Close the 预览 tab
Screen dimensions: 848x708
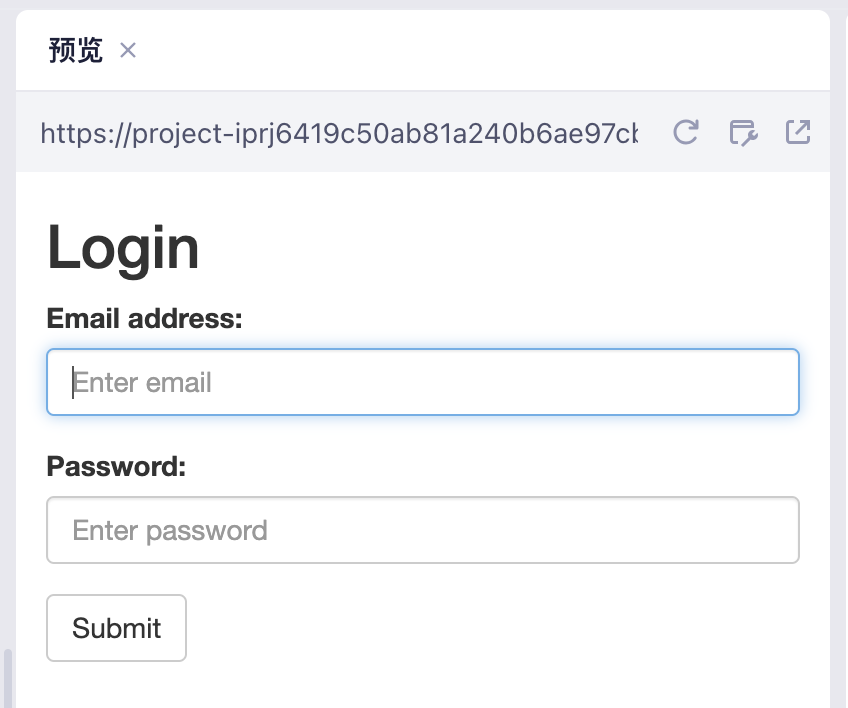point(128,50)
